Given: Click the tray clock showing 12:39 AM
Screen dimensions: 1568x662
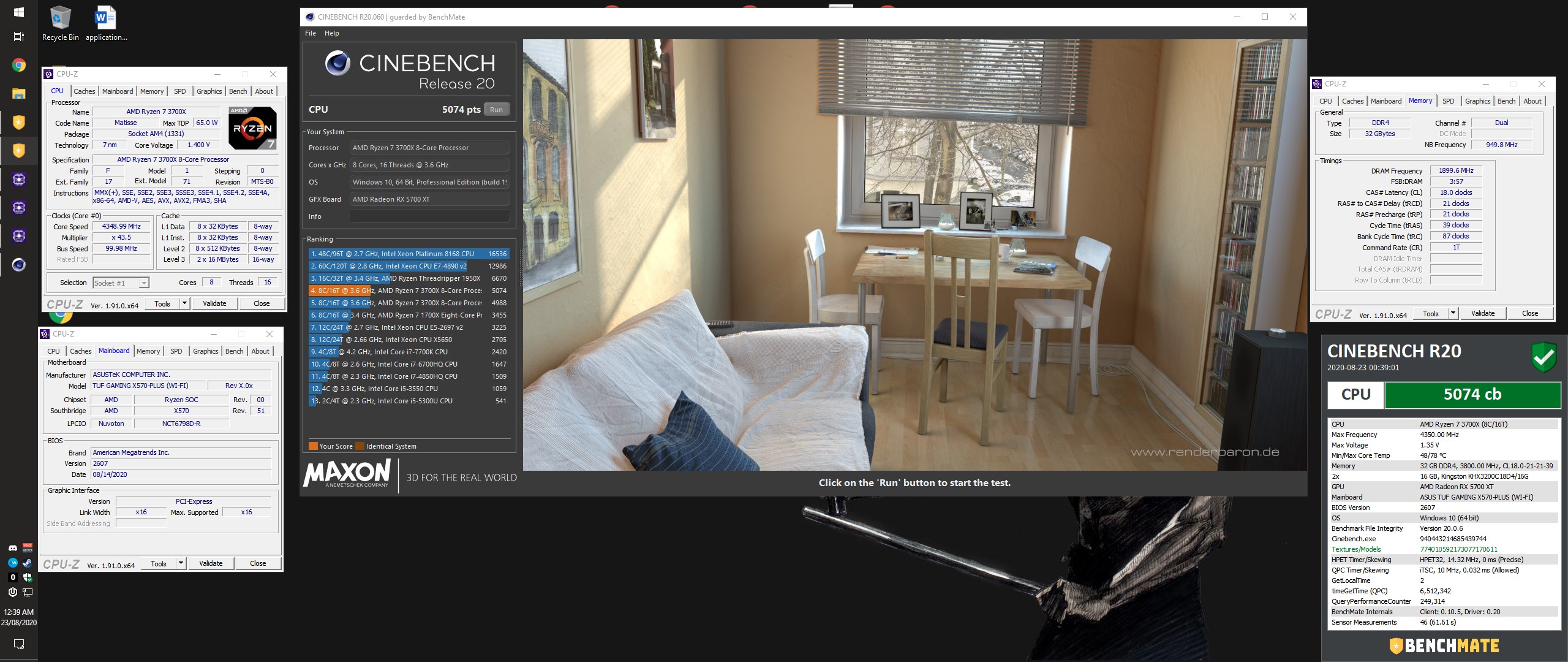Looking at the screenshot, I should tap(18, 612).
